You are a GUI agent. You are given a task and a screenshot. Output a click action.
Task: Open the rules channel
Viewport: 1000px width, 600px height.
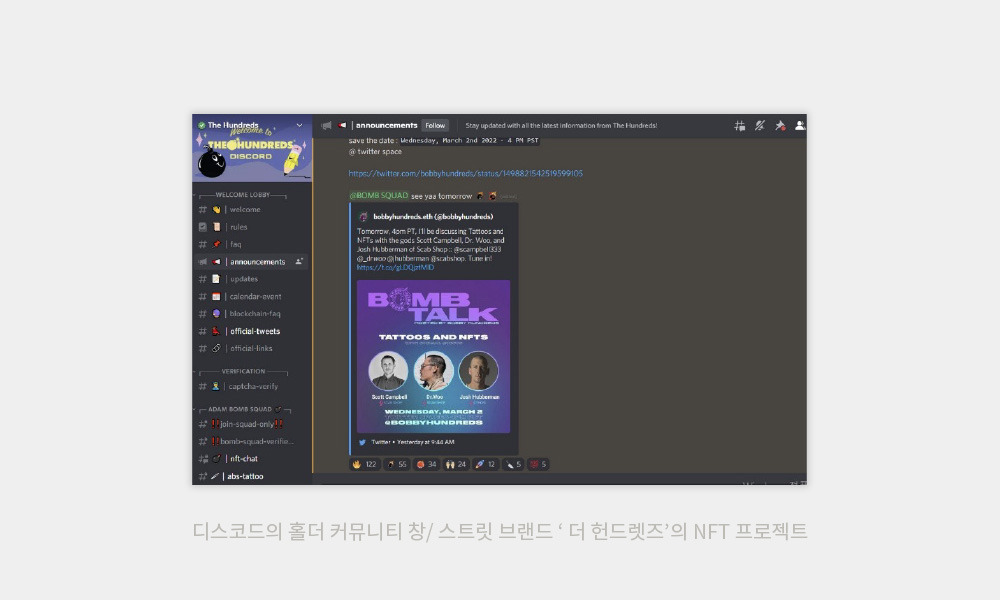pyautogui.click(x=251, y=226)
